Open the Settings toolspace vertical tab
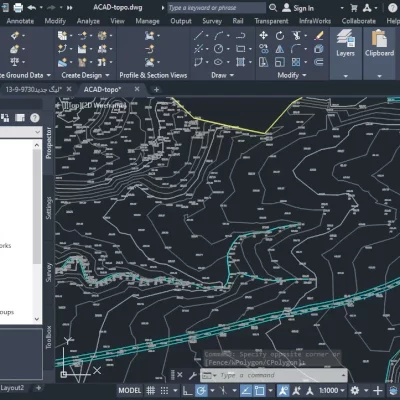 [49, 208]
